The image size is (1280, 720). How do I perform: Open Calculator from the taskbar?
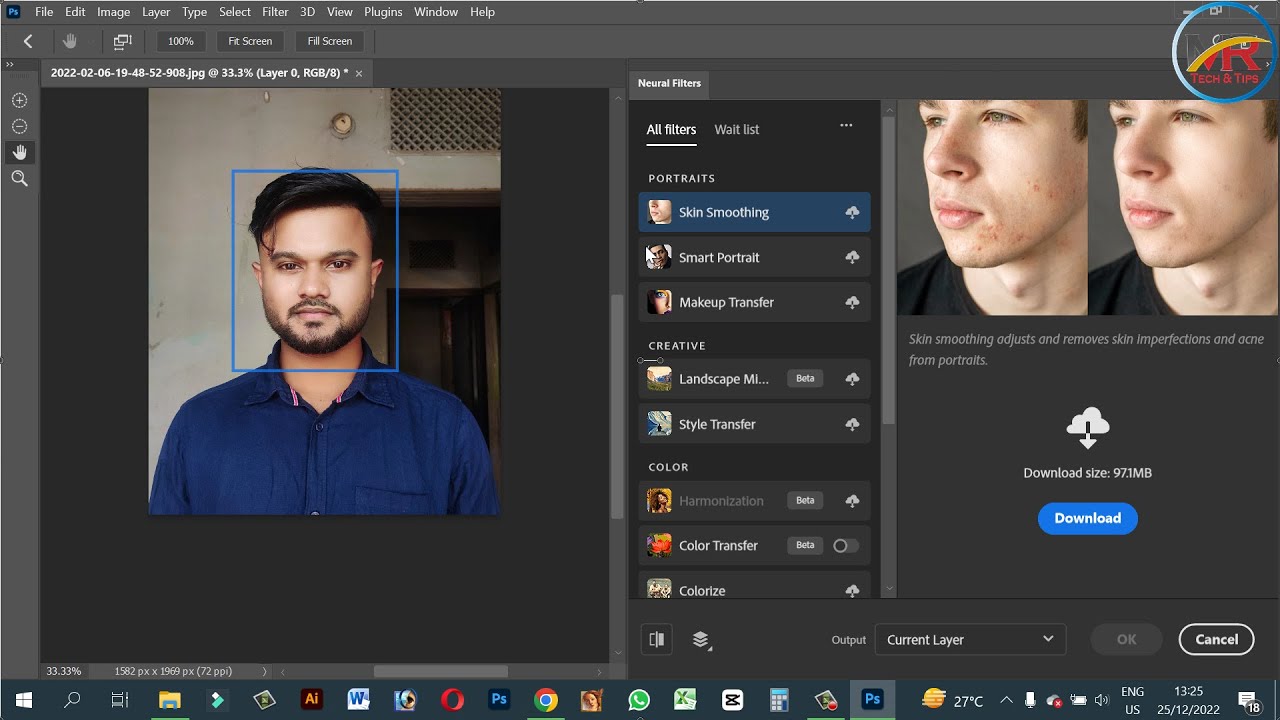779,700
